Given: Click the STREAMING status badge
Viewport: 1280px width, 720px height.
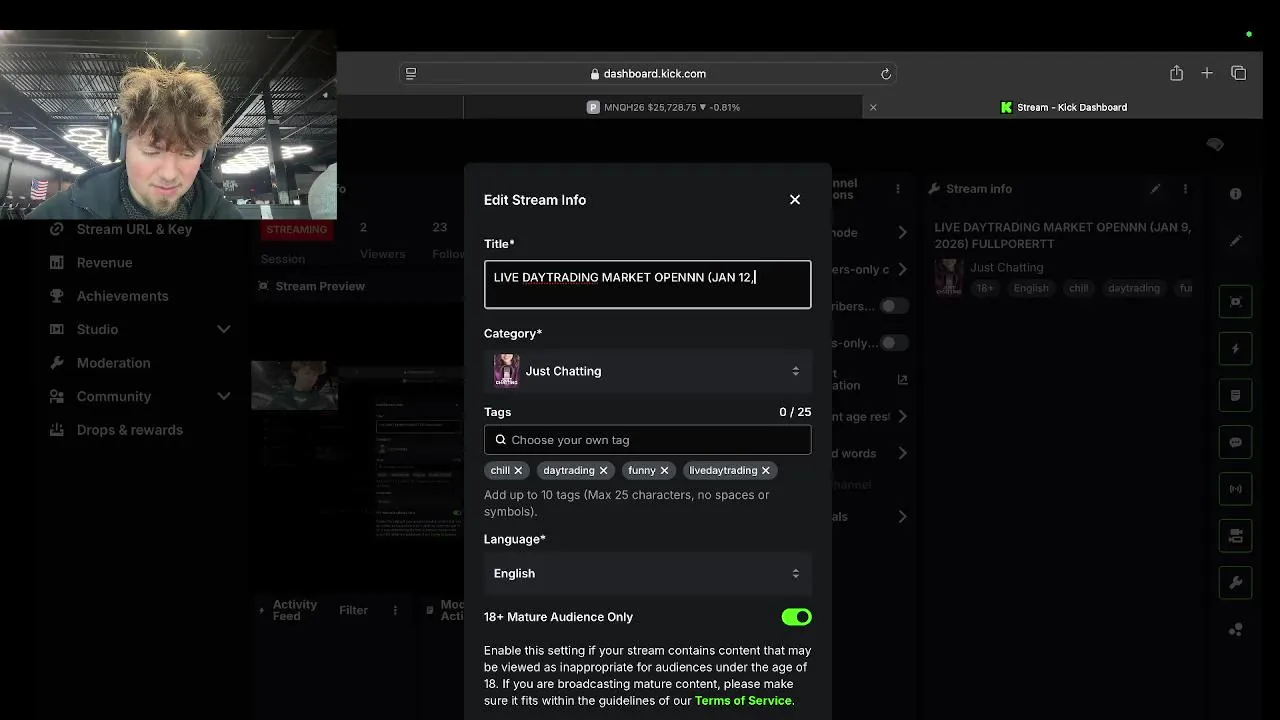Looking at the screenshot, I should tap(296, 229).
